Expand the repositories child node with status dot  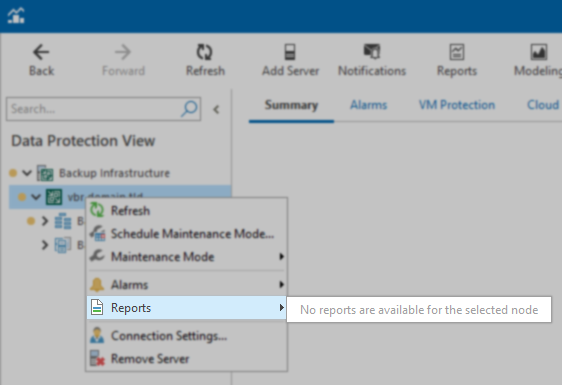point(45,221)
